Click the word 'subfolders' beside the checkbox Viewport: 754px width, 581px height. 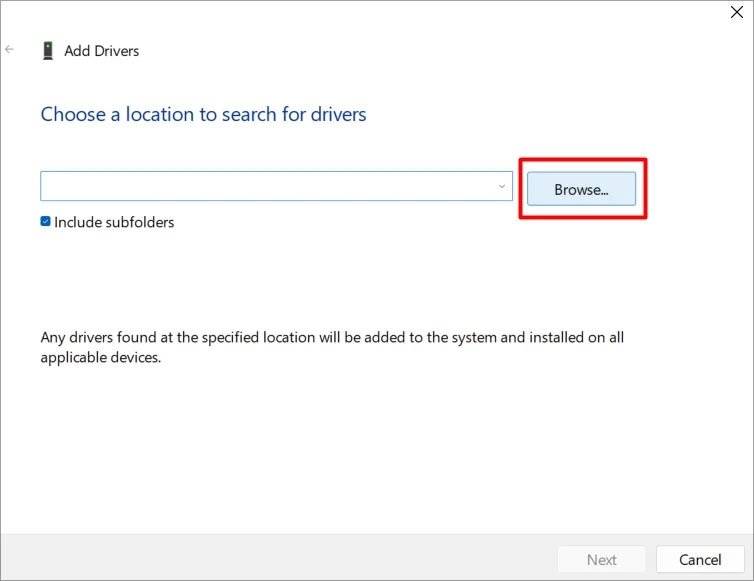139,222
